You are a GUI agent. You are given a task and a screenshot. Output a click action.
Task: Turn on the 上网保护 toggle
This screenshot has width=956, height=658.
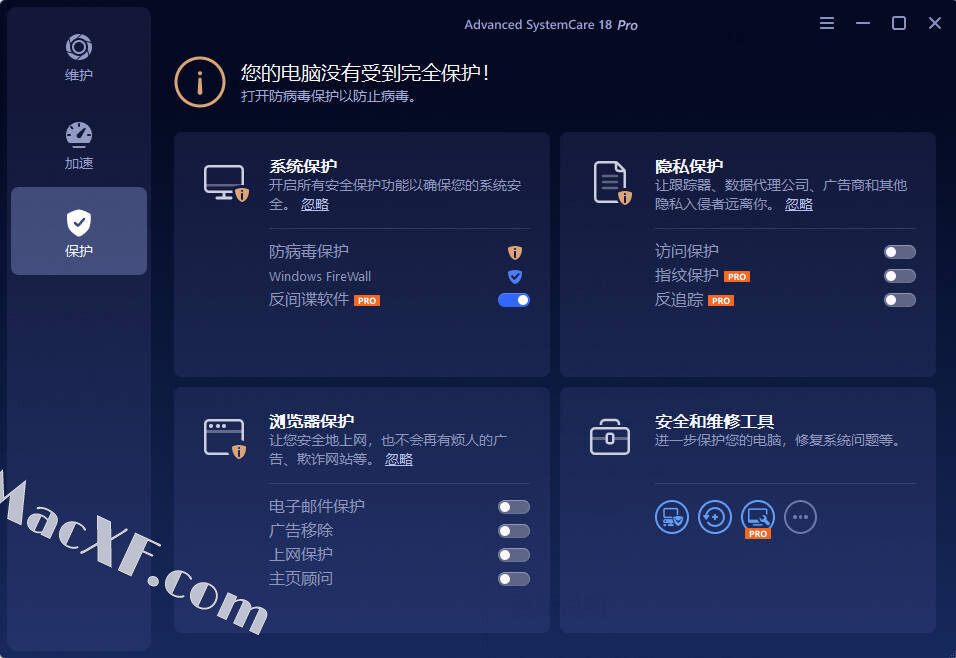[514, 555]
